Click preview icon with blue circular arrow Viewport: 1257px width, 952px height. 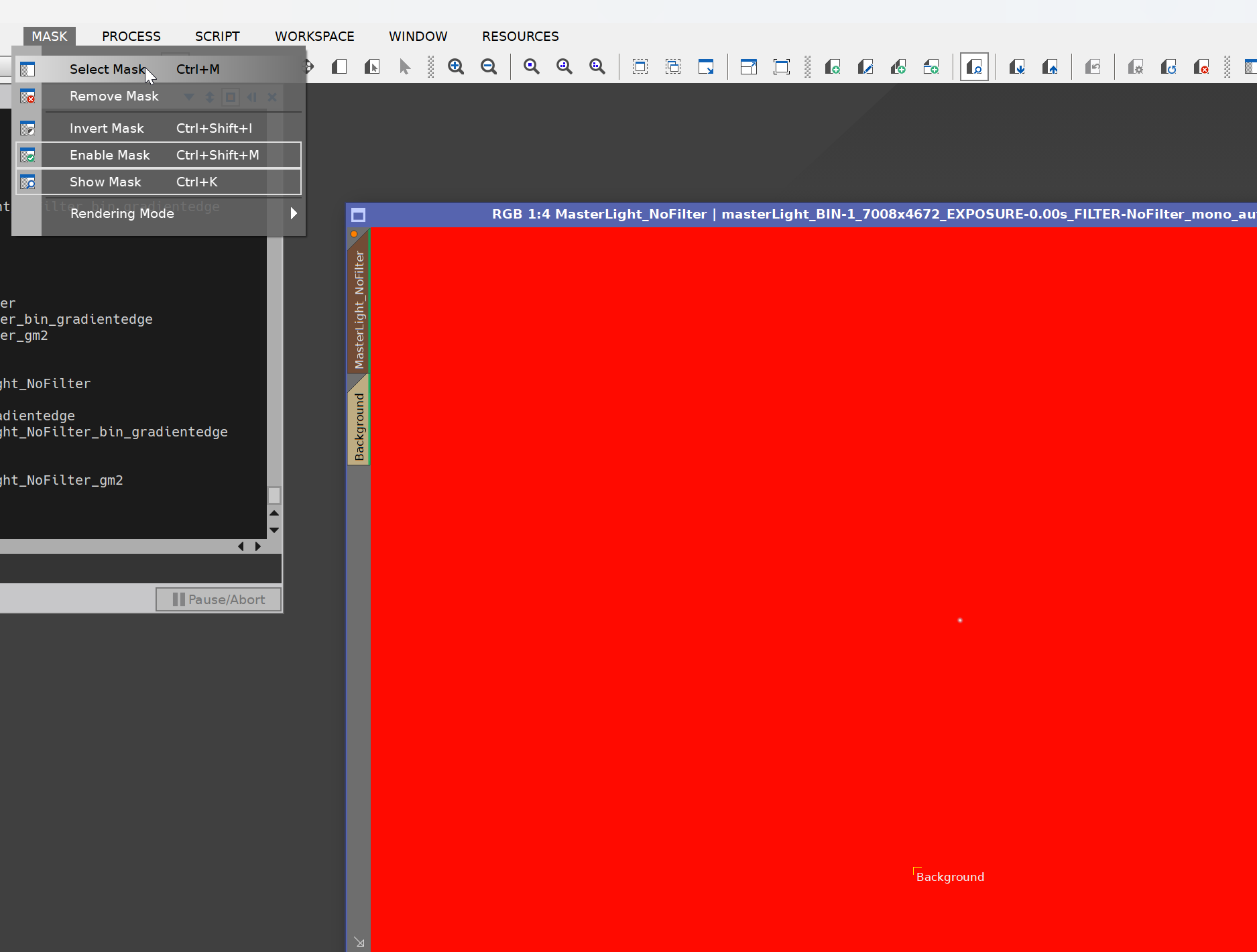pos(1169,66)
